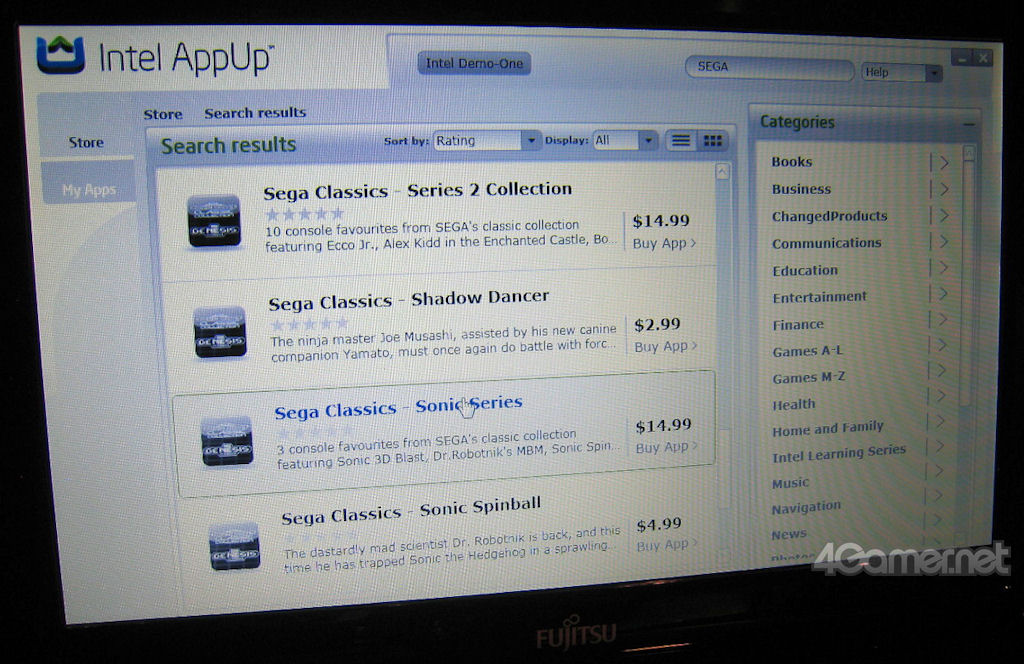Expand the Games M-Z category arrow
This screenshot has height=664, width=1024.
[x=940, y=371]
